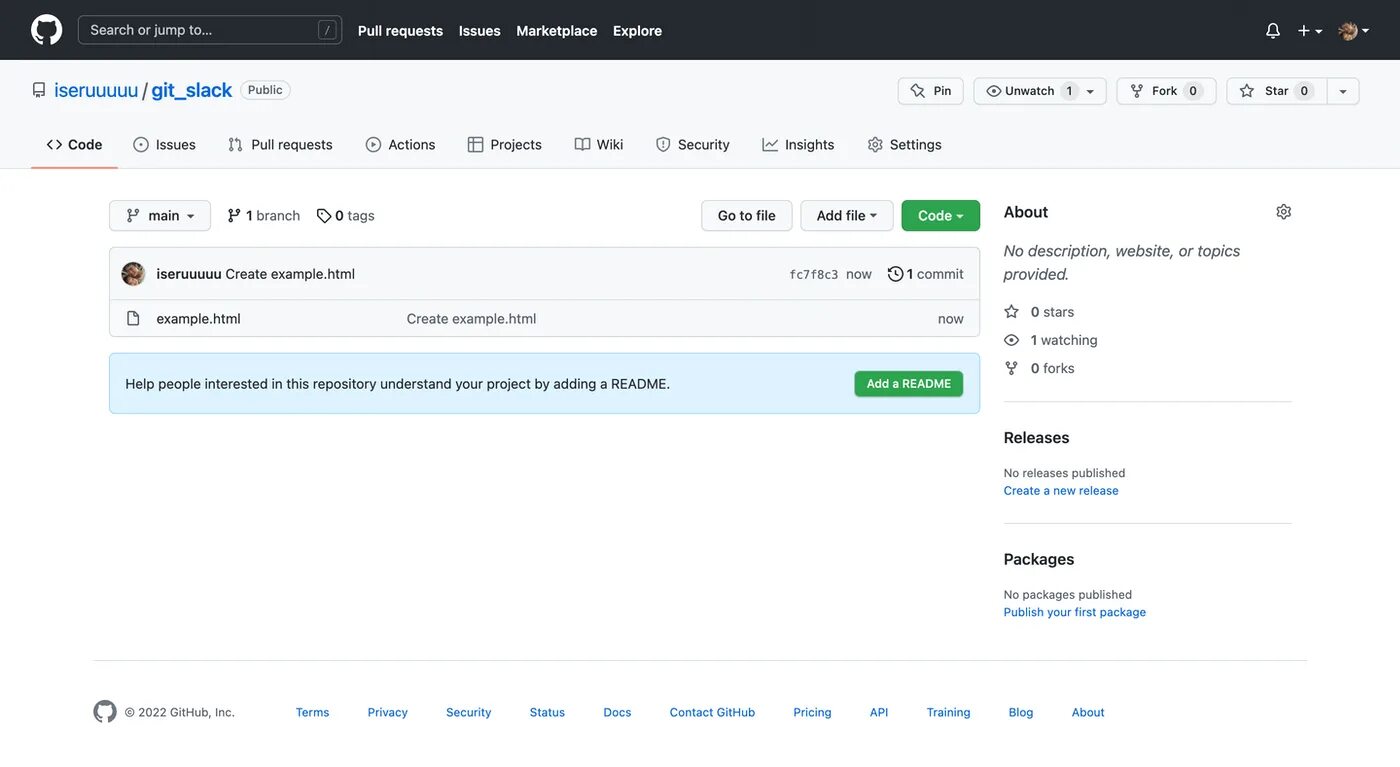
Task: Click the branch count icon
Action: coord(234,216)
